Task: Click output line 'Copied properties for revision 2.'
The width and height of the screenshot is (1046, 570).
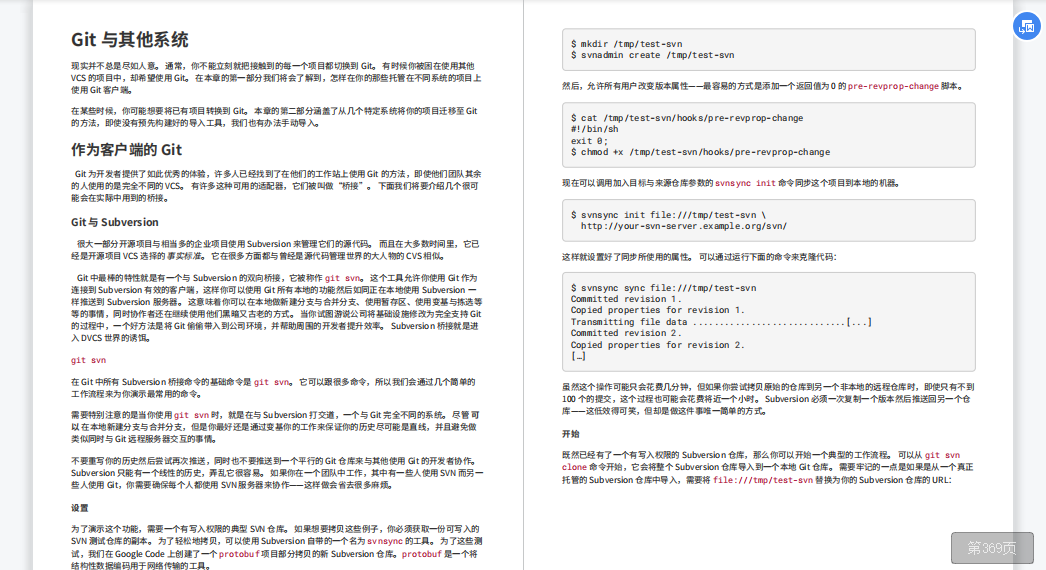Action: [657, 345]
